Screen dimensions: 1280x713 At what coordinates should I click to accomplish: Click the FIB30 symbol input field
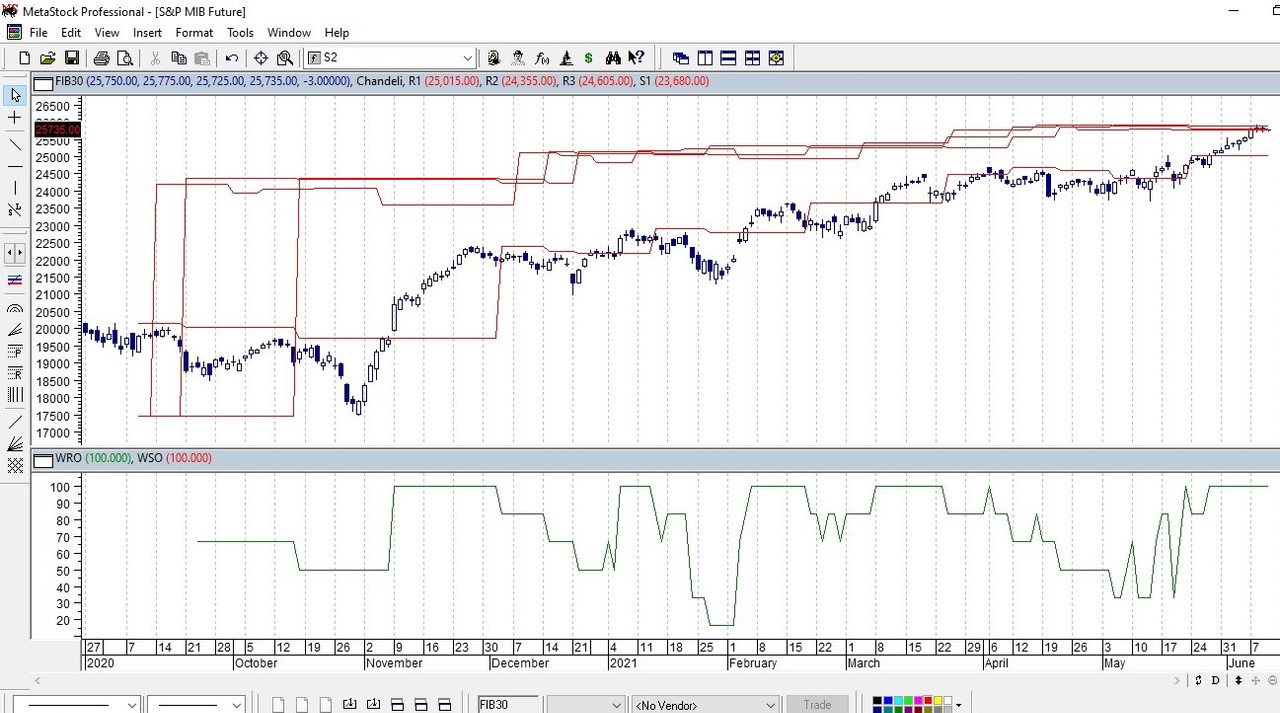pyautogui.click(x=508, y=705)
